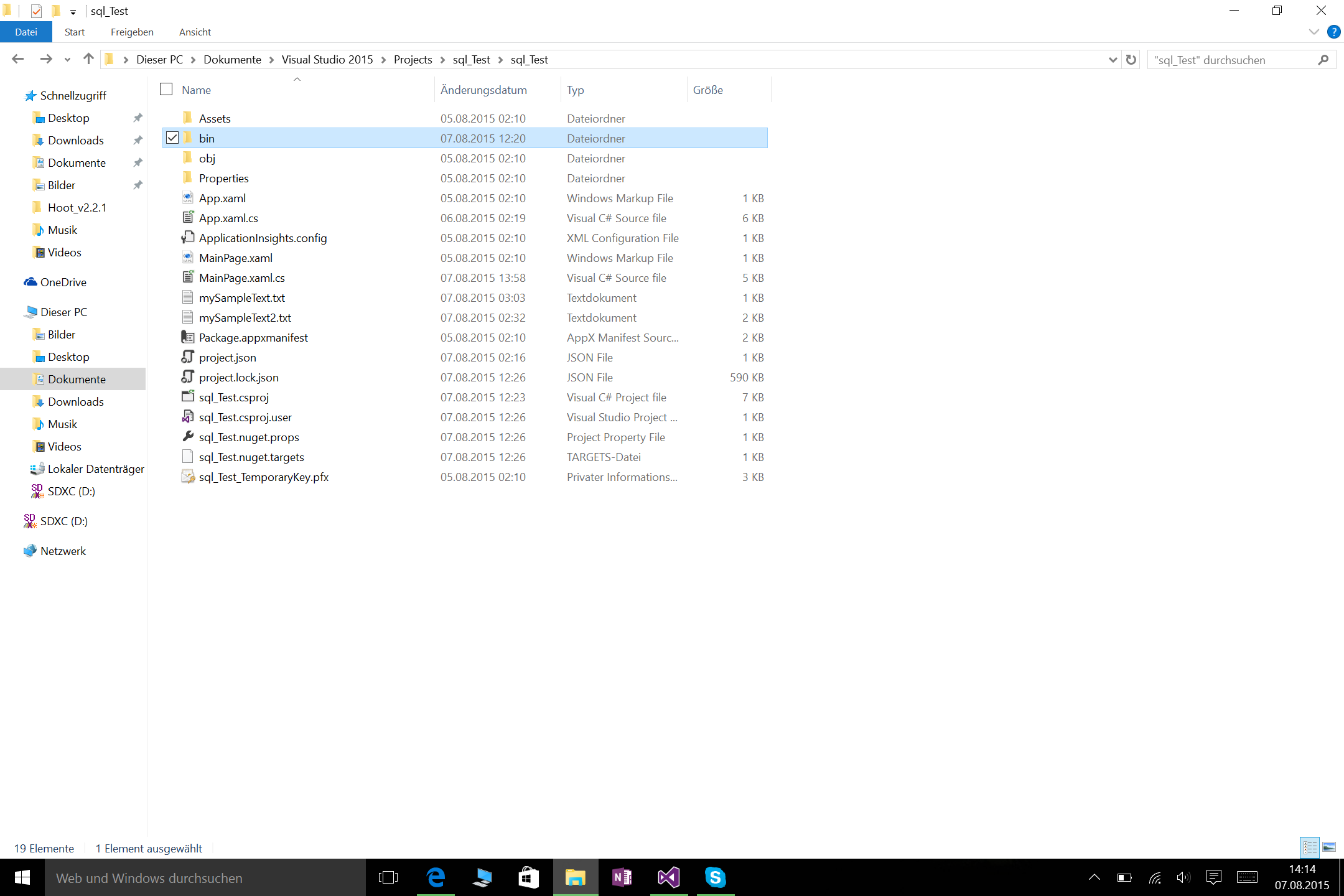Screen dimensions: 1344x896
Task: Open the Ansicht ribbon tab
Action: pyautogui.click(x=195, y=32)
